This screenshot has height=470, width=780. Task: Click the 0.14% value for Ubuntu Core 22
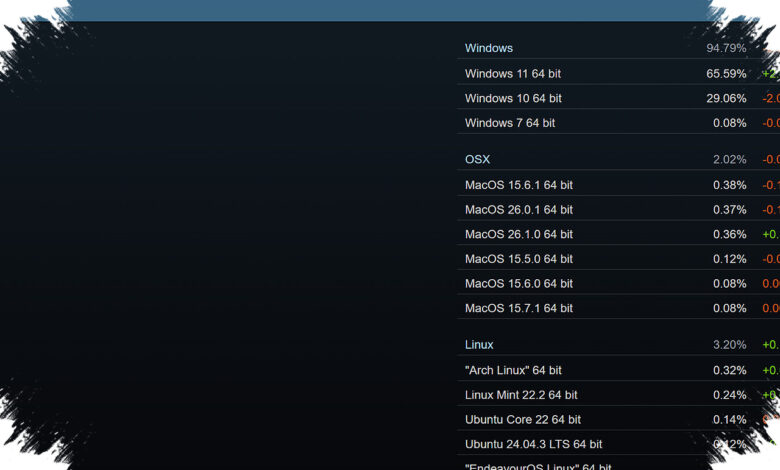pyautogui.click(x=730, y=420)
